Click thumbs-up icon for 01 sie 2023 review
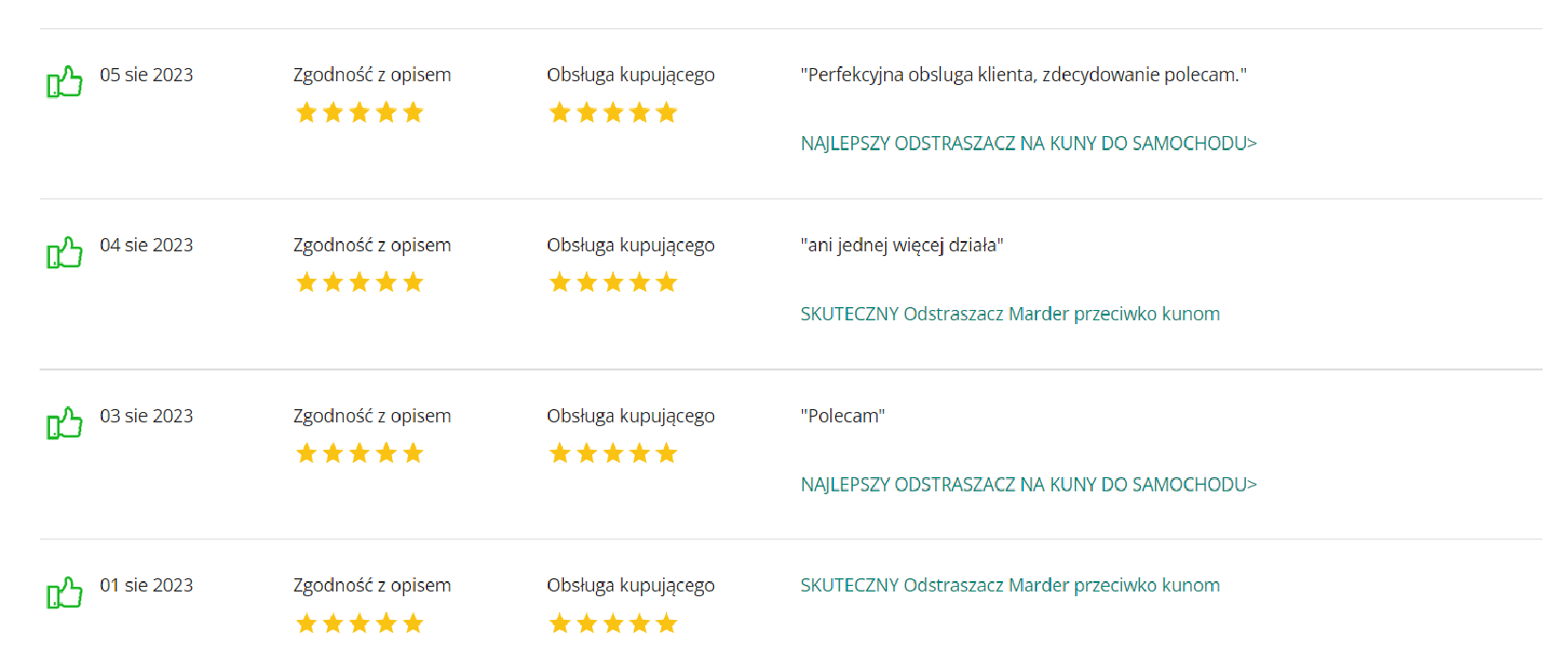Viewport: 1568px width, 669px height. [64, 592]
